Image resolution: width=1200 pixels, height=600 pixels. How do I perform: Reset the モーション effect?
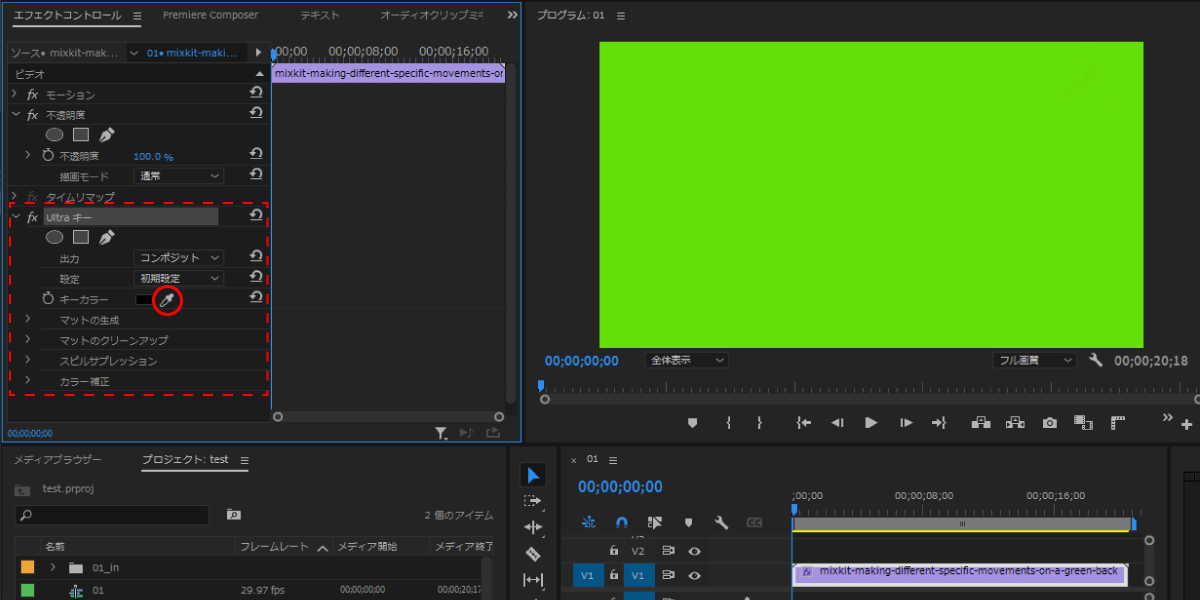(x=256, y=93)
